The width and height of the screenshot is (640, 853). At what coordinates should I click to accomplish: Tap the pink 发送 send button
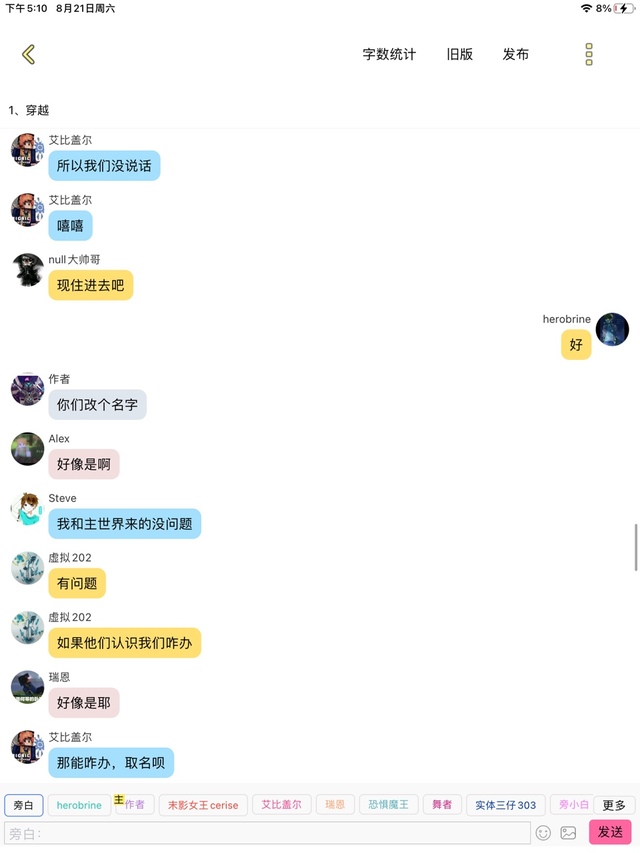[611, 832]
